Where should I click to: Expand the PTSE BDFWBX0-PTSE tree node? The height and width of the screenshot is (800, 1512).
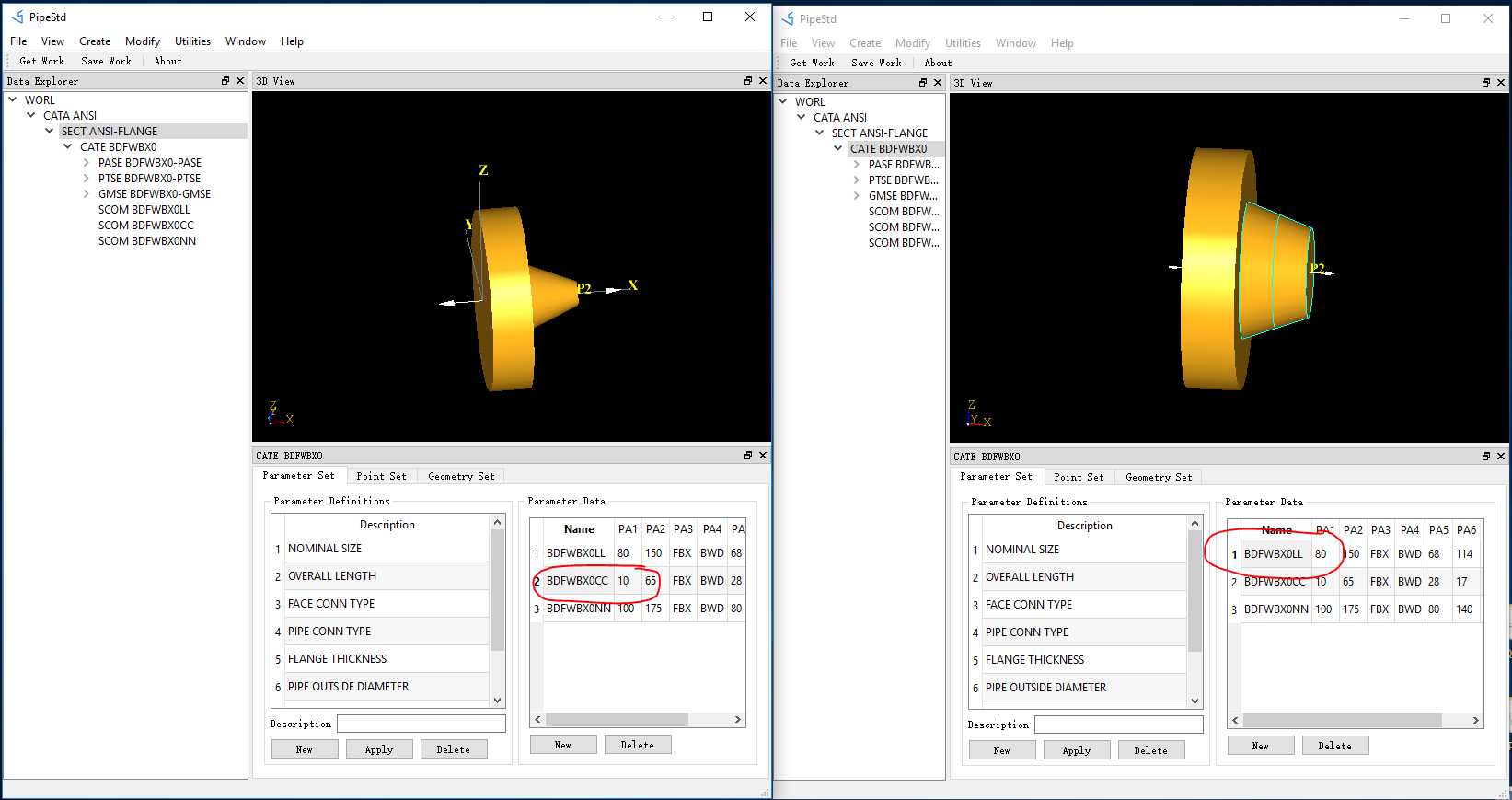87,178
